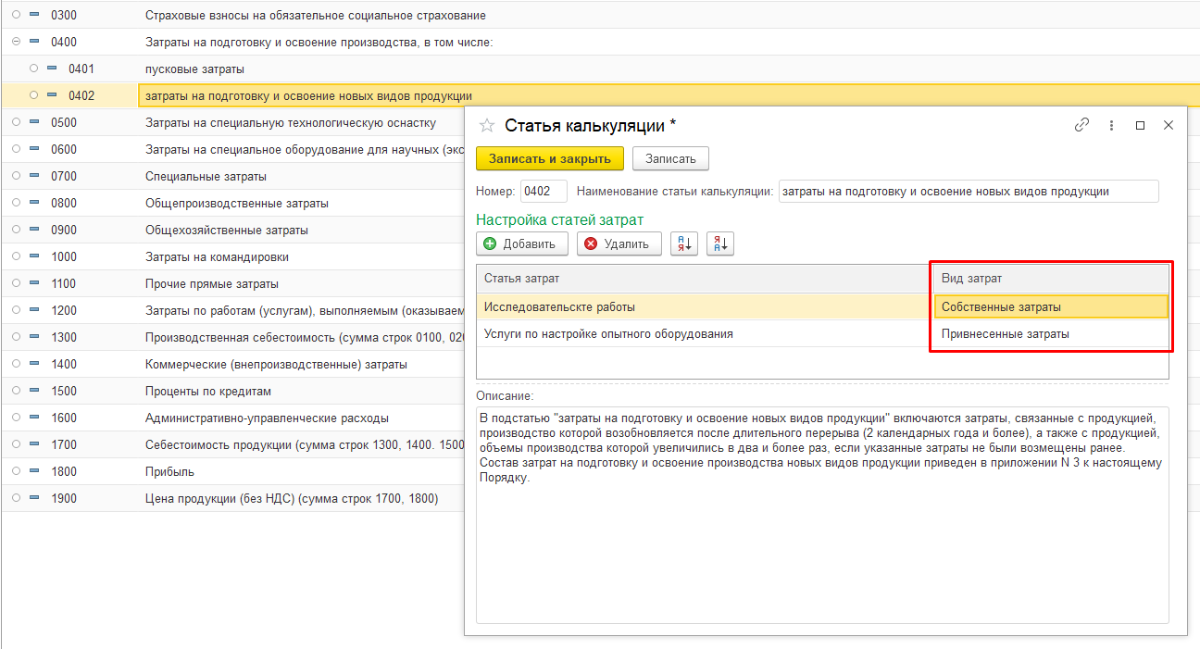Click the circle marker of row 0402

pyautogui.click(x=33, y=96)
